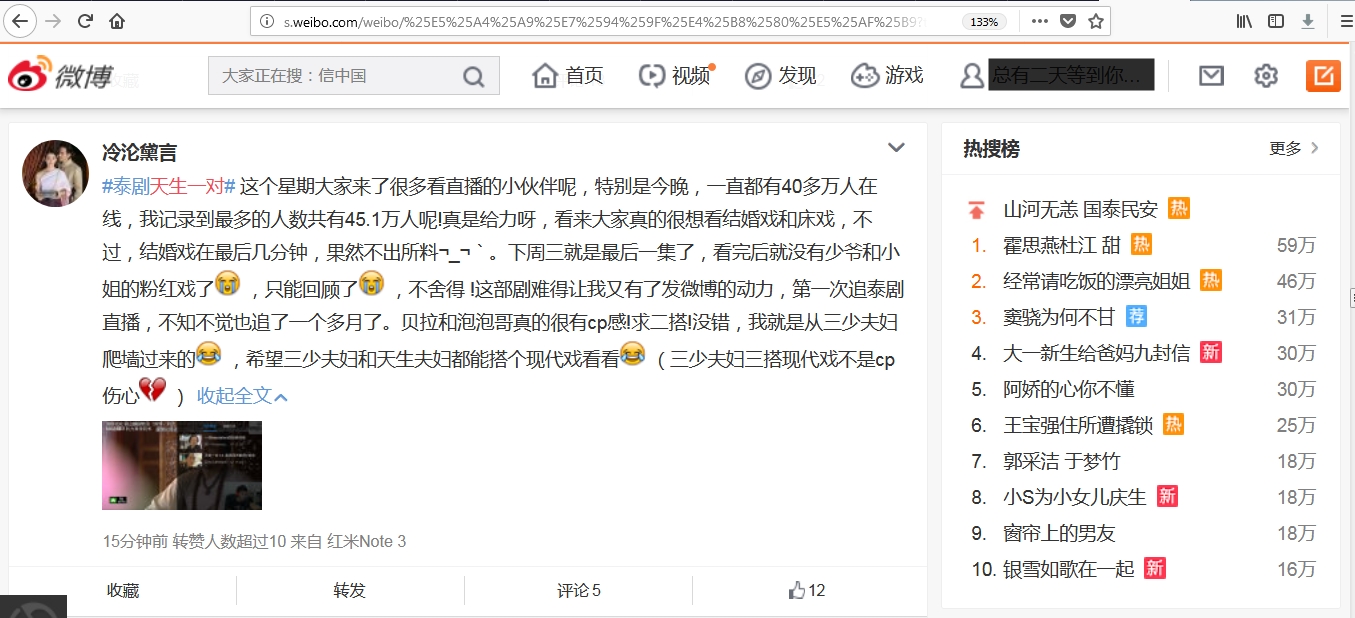This screenshot has width=1355, height=618.
Task: Open the post's attached image thumbnail
Action: click(x=182, y=465)
